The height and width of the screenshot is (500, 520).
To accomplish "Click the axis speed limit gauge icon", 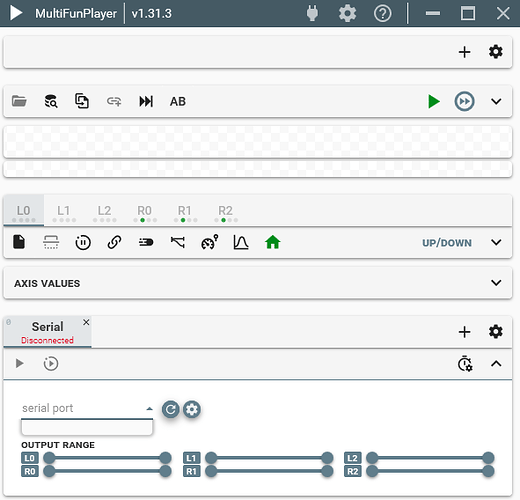I will point(209,242).
